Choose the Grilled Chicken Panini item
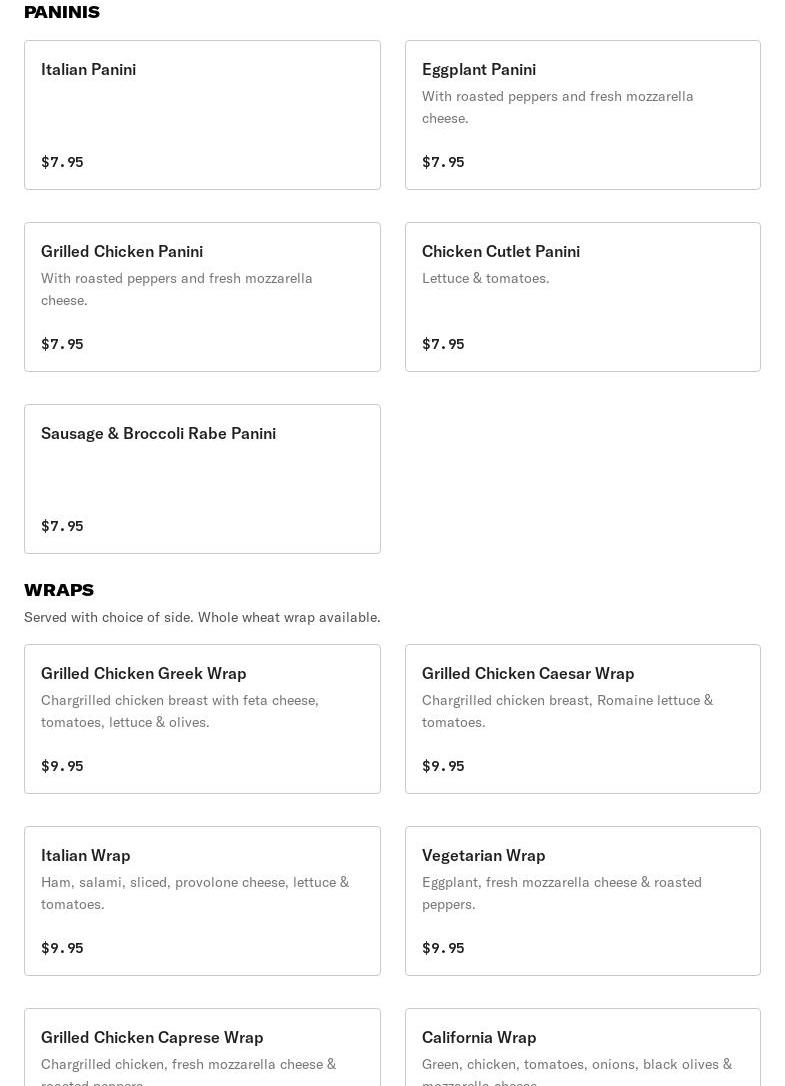The width and height of the screenshot is (785, 1086). tap(122, 252)
